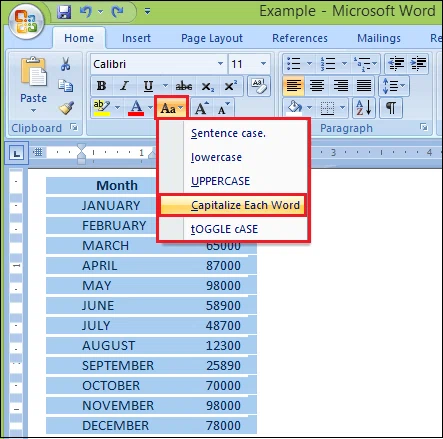Justify text alignment
This screenshot has width=443, height=439.
tap(364, 86)
